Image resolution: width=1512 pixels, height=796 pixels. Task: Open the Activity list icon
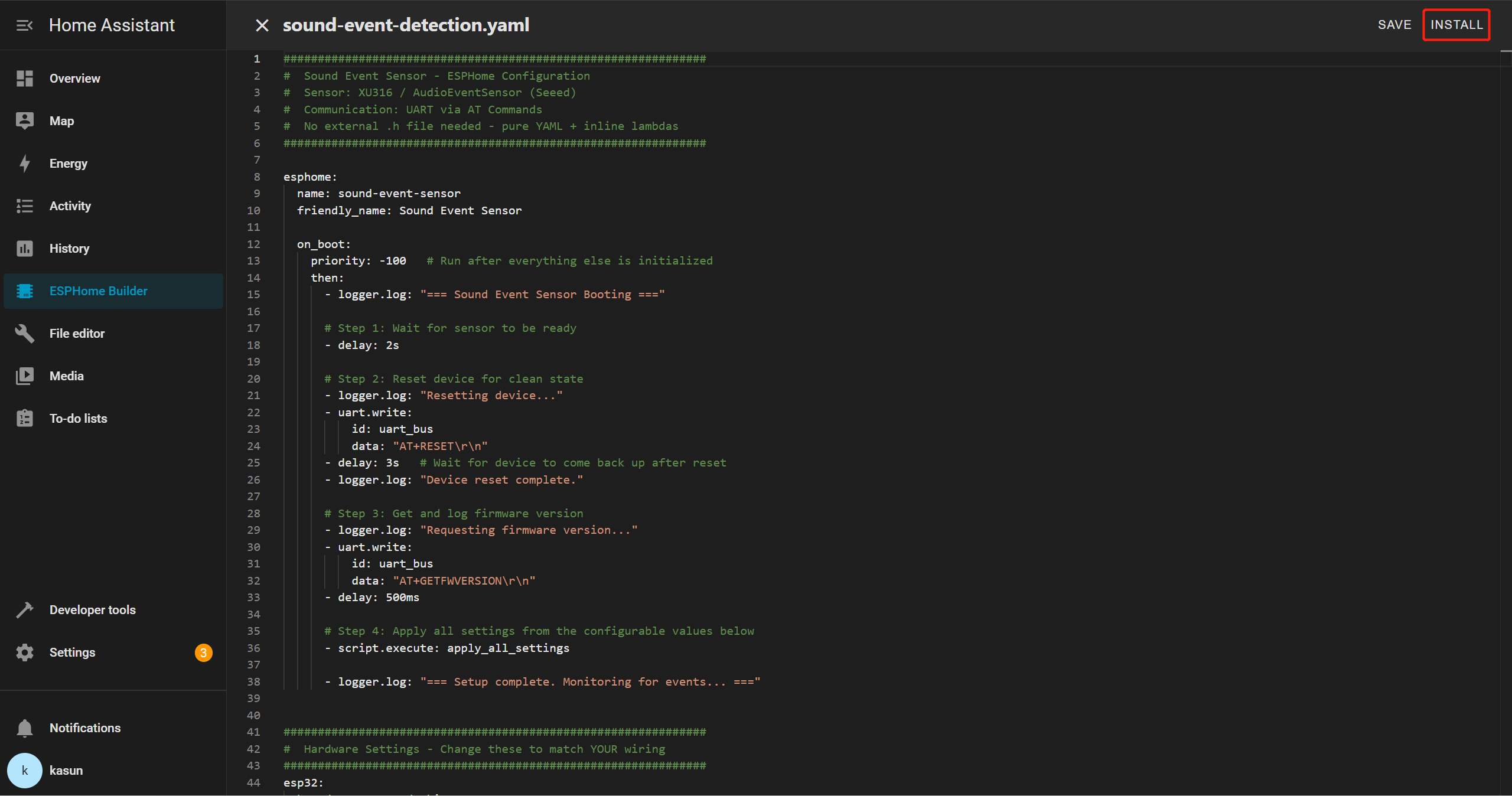[24, 206]
